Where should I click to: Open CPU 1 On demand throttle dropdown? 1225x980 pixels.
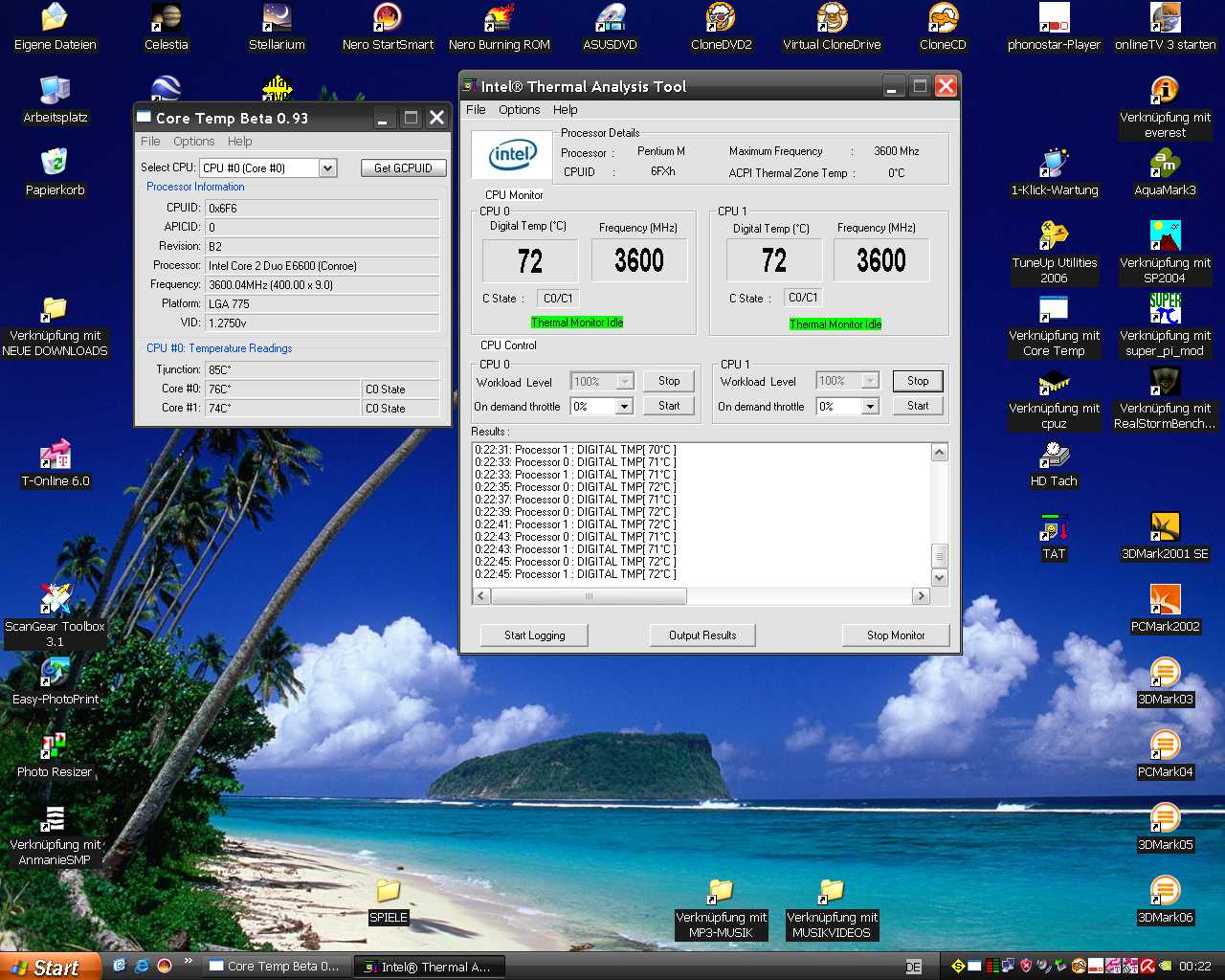pos(870,406)
